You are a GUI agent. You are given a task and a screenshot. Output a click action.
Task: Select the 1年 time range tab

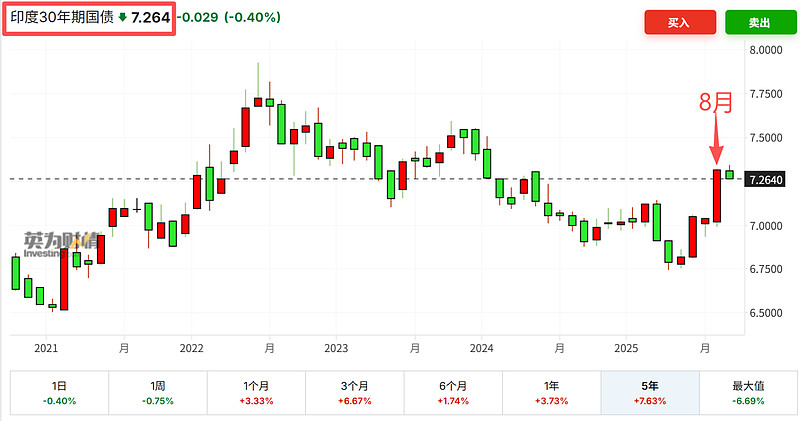tap(552, 392)
